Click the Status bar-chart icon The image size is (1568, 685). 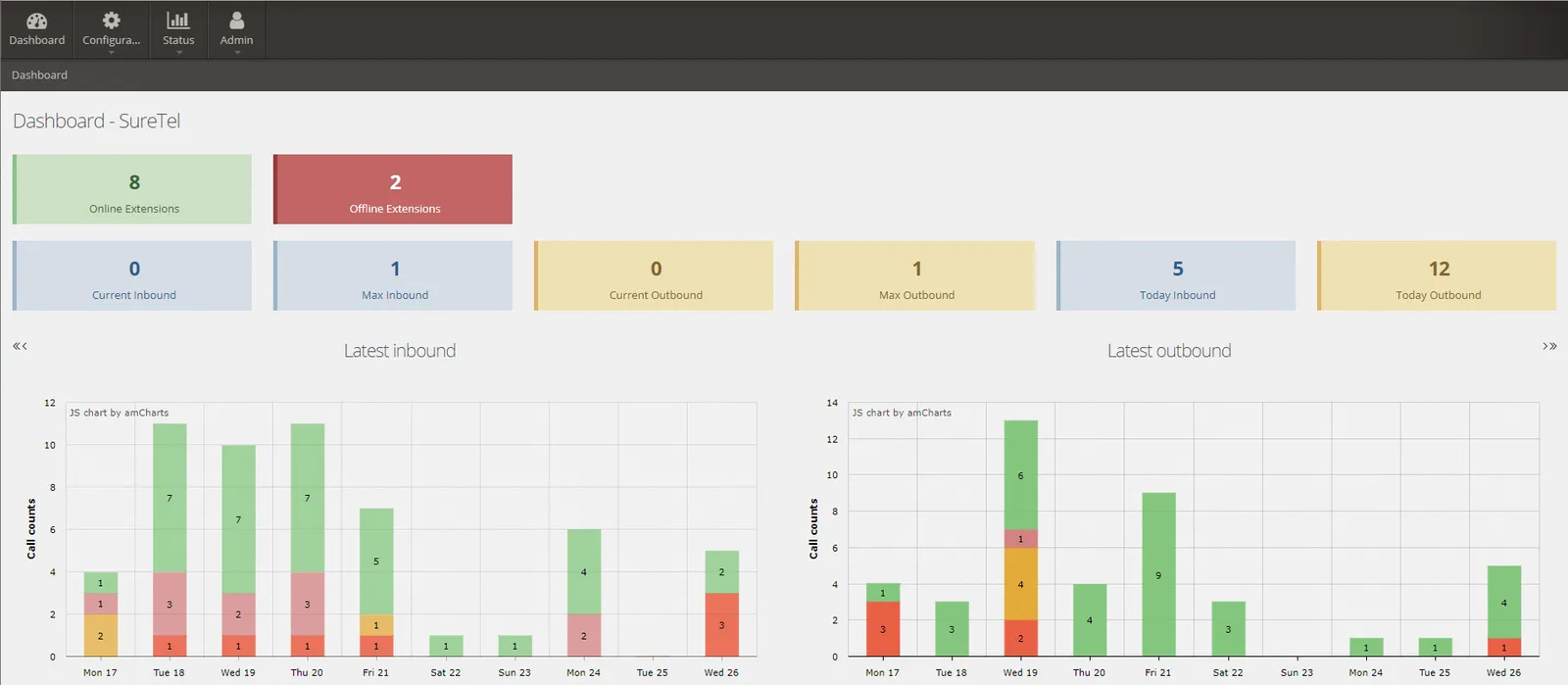[x=178, y=21]
